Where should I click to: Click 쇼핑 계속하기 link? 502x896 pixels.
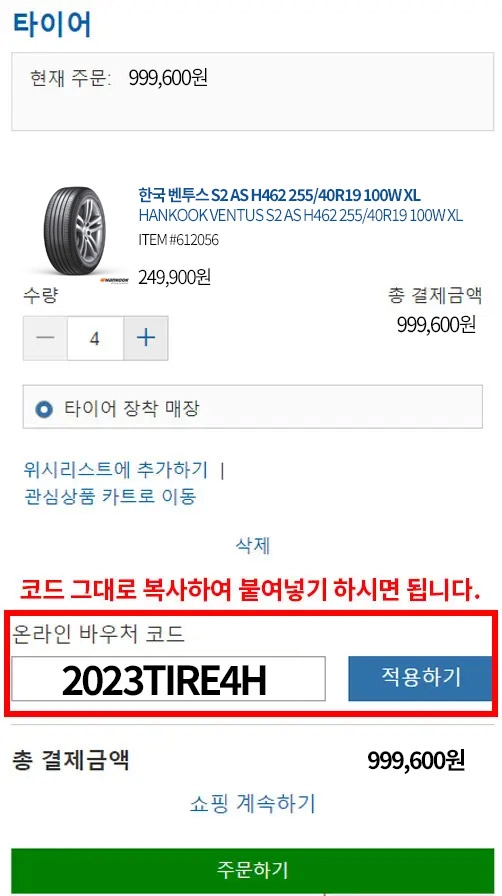252,804
